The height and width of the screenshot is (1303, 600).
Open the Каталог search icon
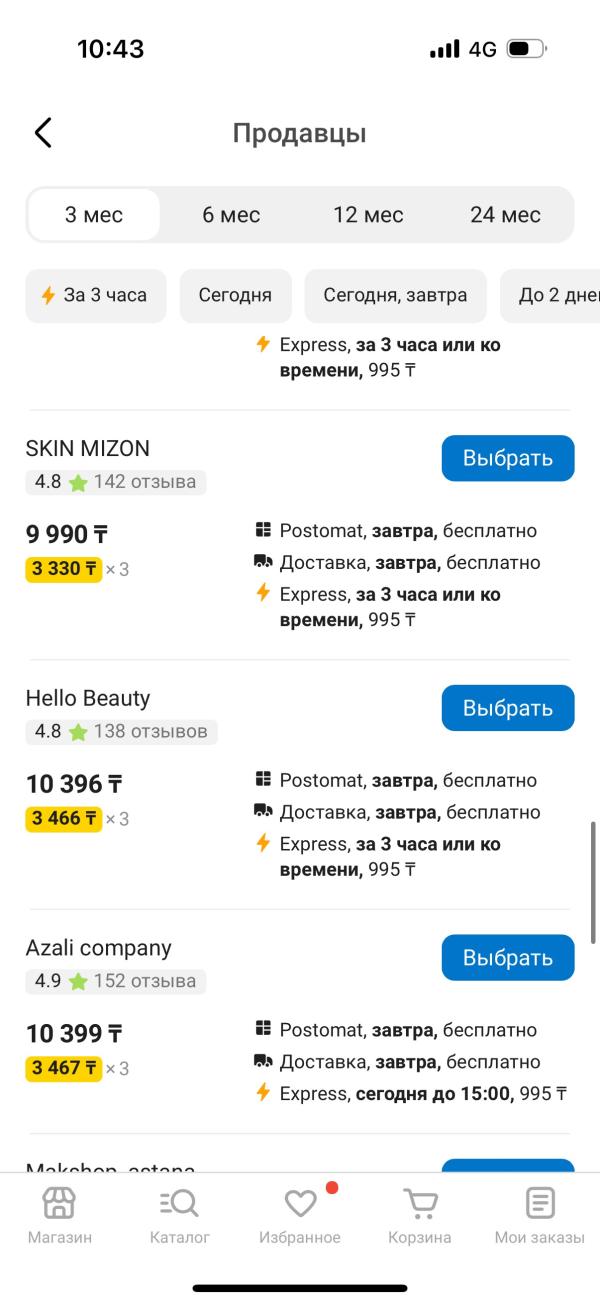[180, 1203]
